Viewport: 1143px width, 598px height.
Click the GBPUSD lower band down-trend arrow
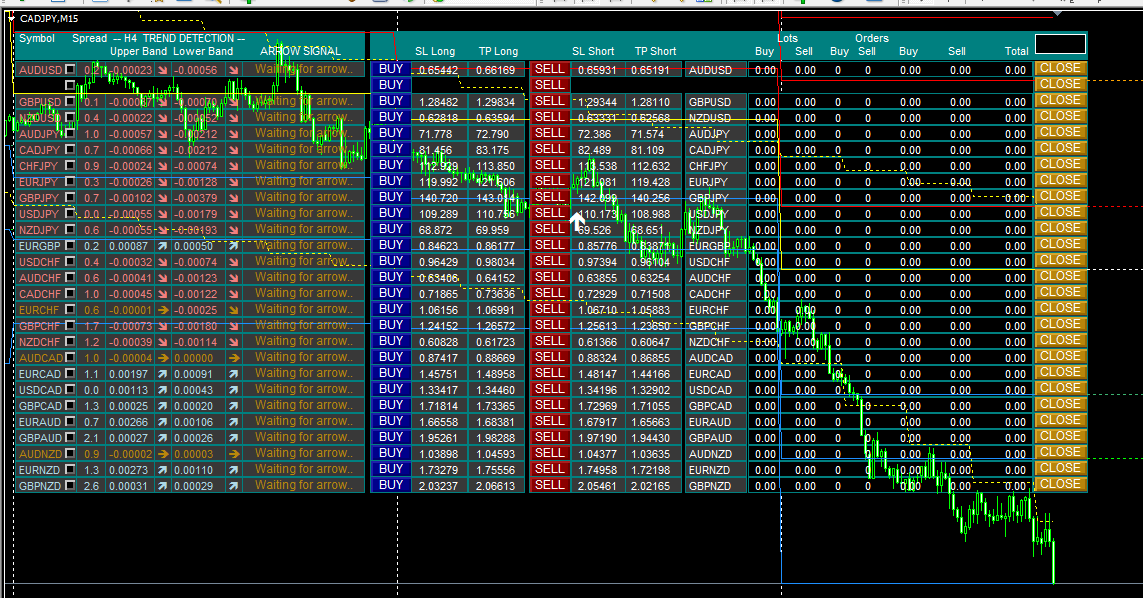[233, 102]
